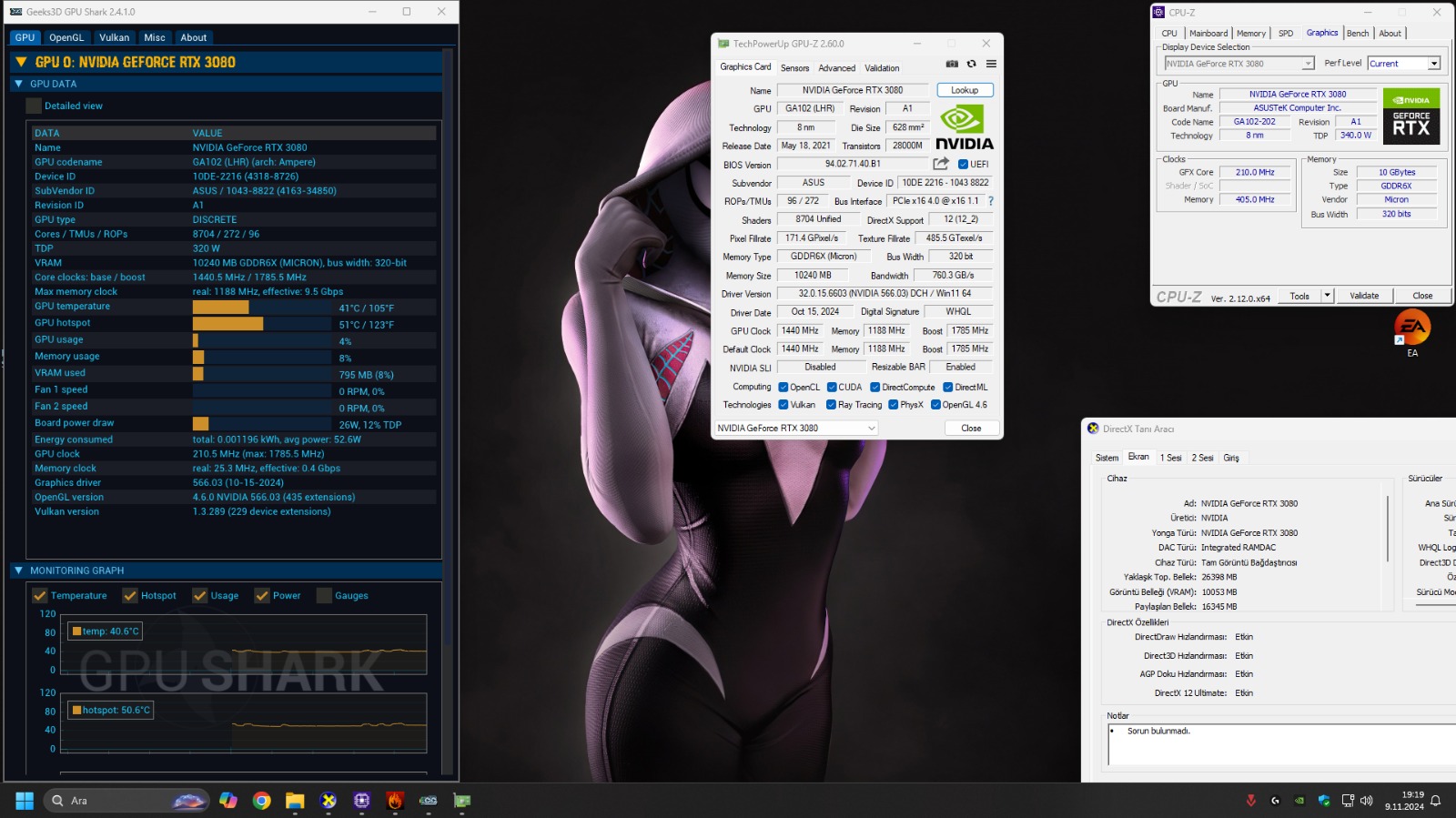Toggle the CUDA checkbox in GPU-Z
Screen dimensions: 1456x818
(832, 387)
